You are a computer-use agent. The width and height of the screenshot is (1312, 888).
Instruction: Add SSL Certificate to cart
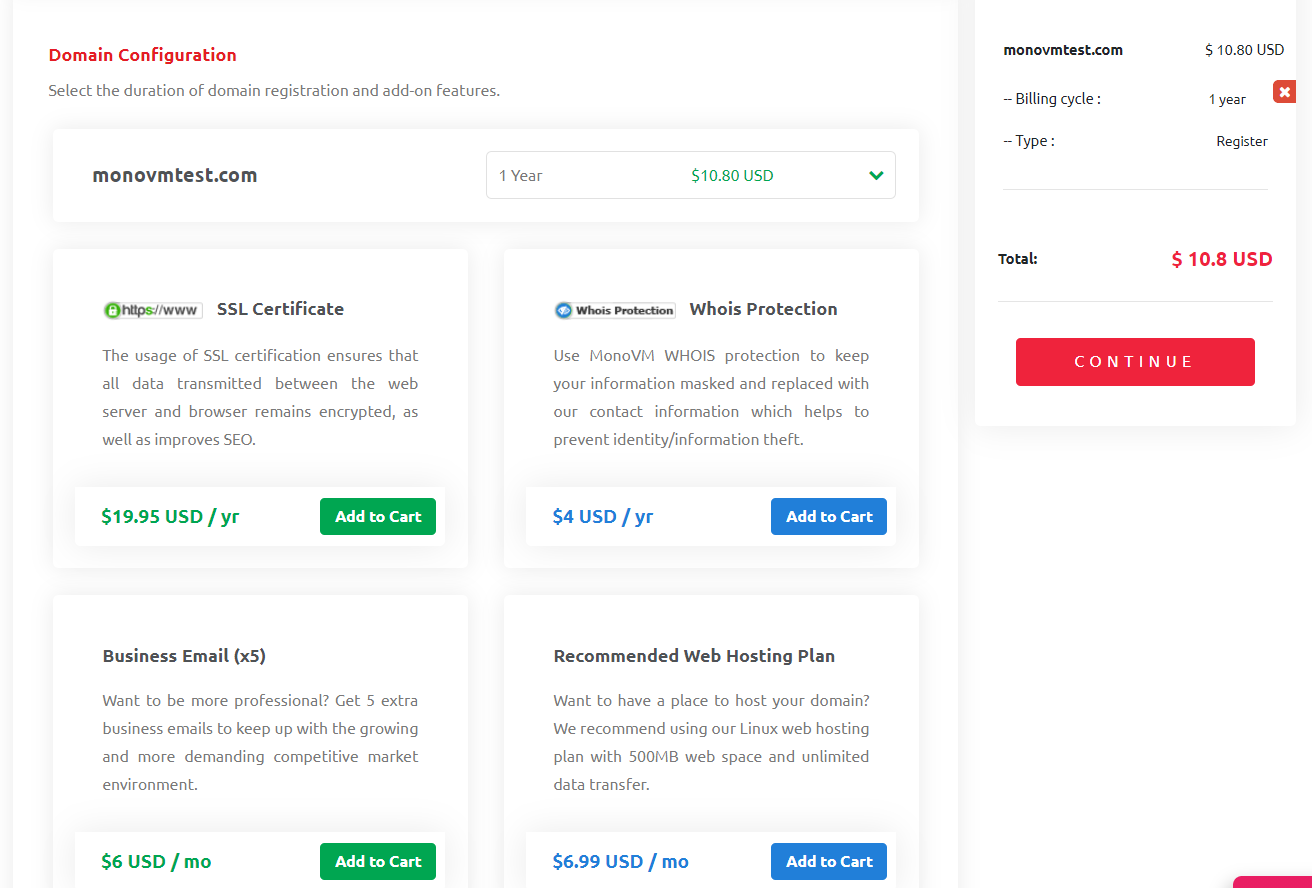tap(378, 516)
